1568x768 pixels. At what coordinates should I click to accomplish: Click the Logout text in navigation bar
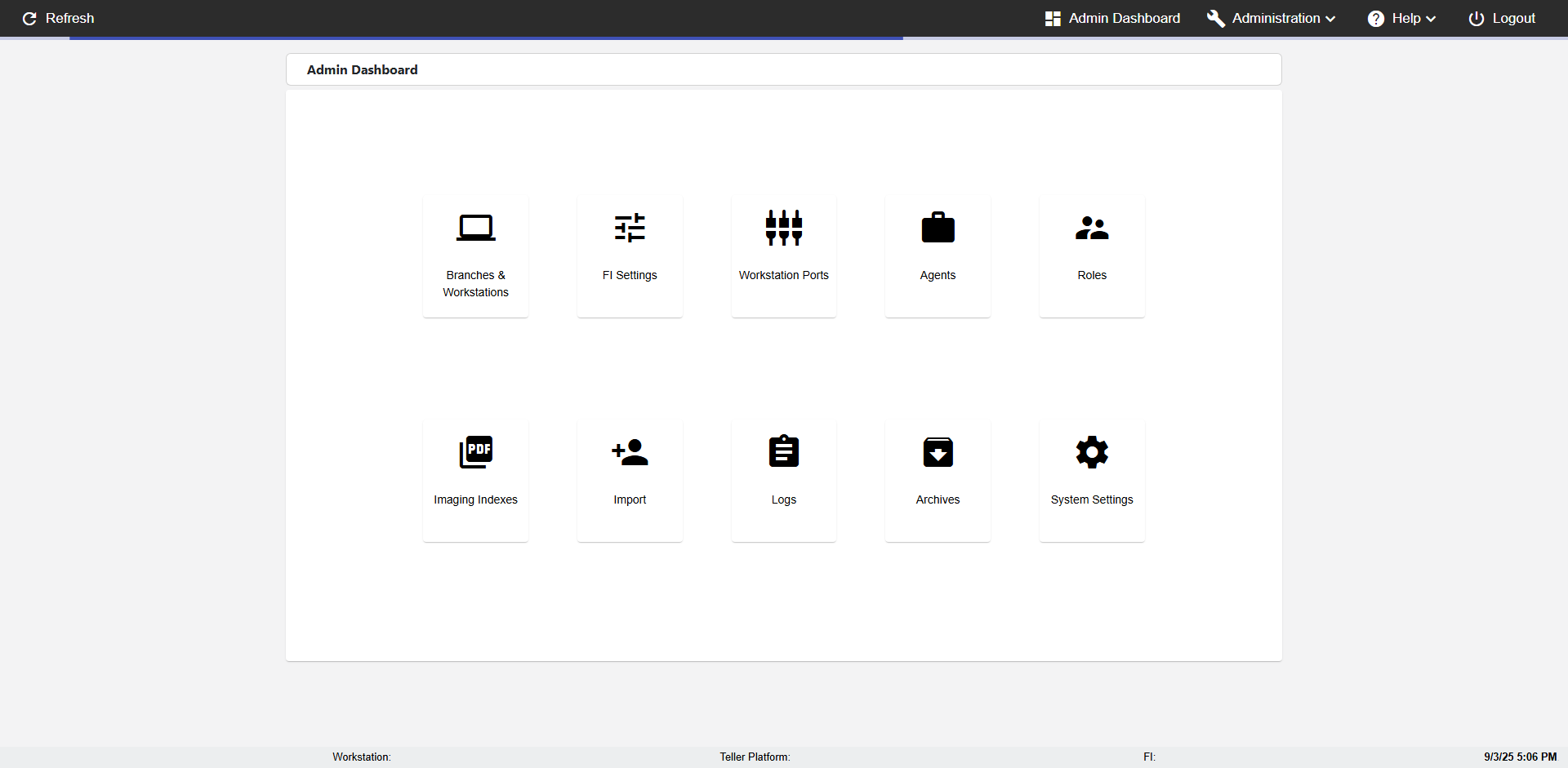pos(1514,18)
